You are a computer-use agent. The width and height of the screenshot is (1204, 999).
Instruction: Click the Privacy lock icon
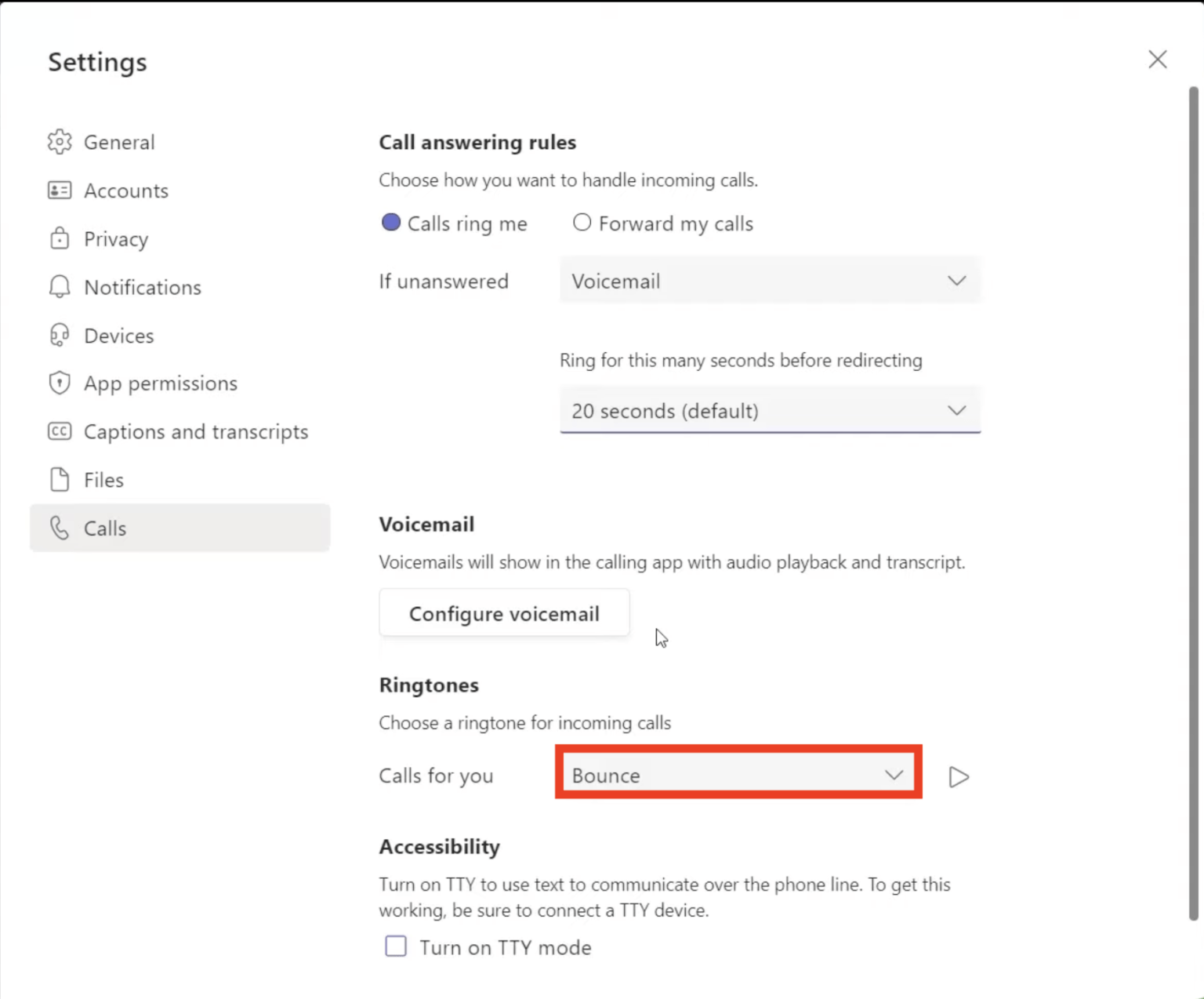60,238
